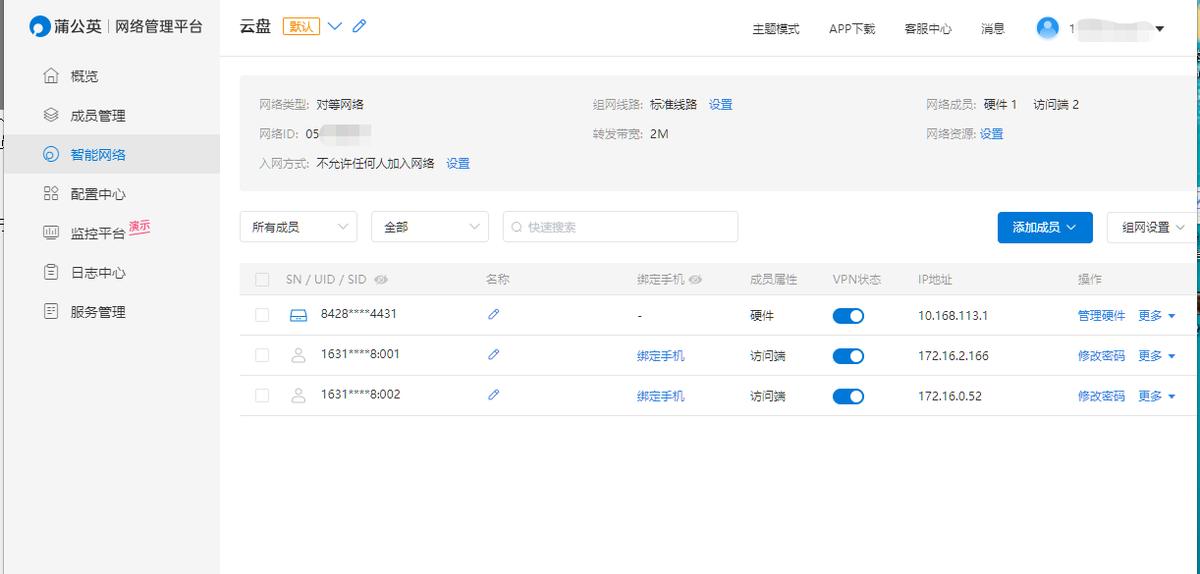Toggle VPN status for 172.16.2.166
The width and height of the screenshot is (1200, 574).
(x=848, y=356)
